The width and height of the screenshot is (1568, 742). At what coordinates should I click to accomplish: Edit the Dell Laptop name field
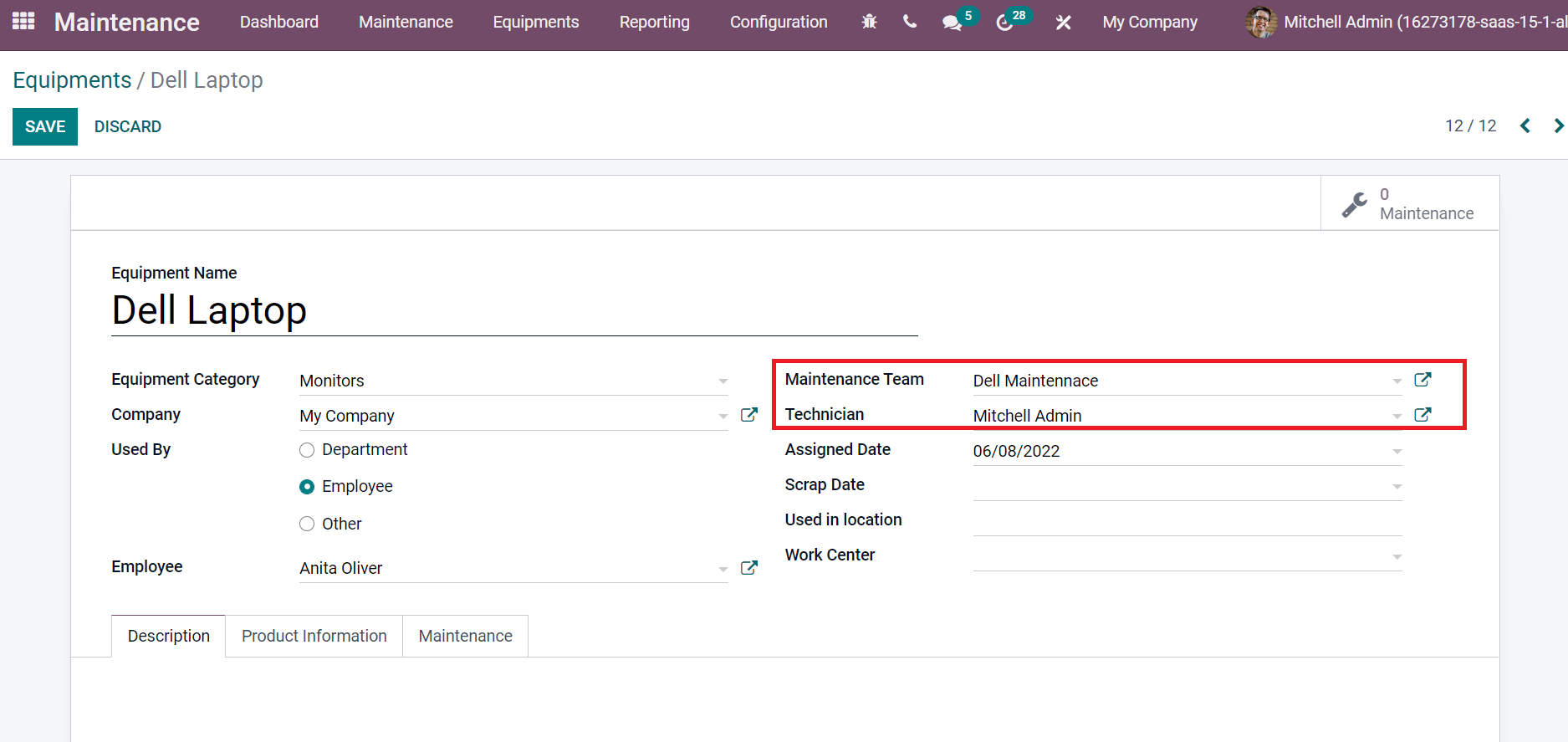pyautogui.click(x=514, y=311)
